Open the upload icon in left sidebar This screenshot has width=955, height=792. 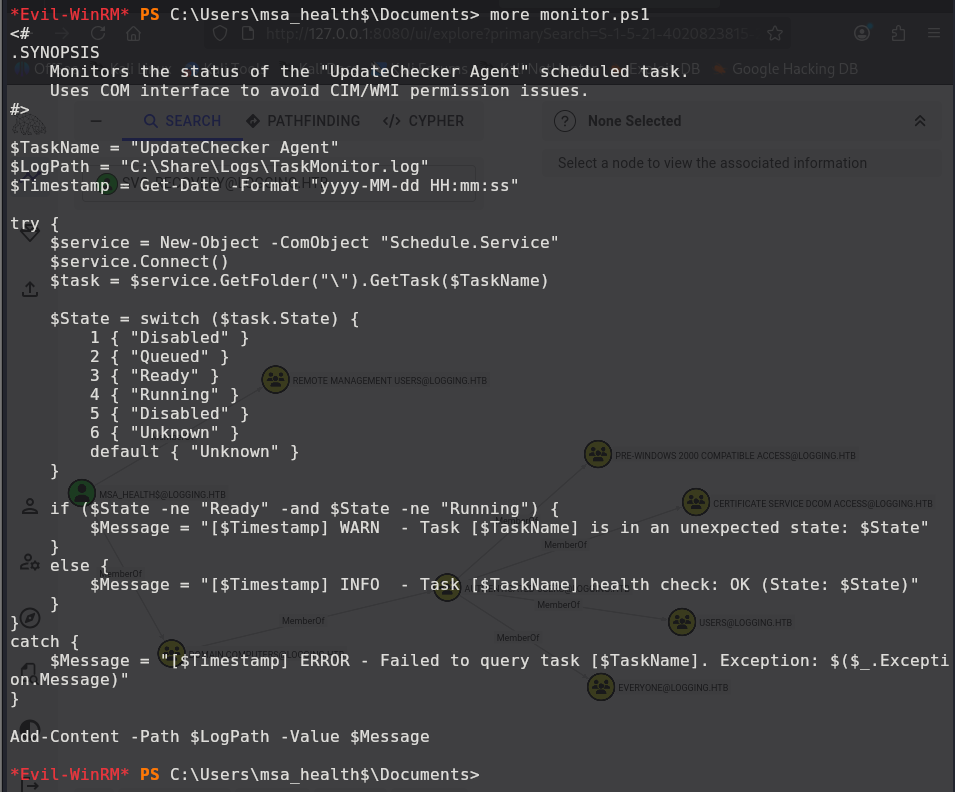click(x=30, y=289)
